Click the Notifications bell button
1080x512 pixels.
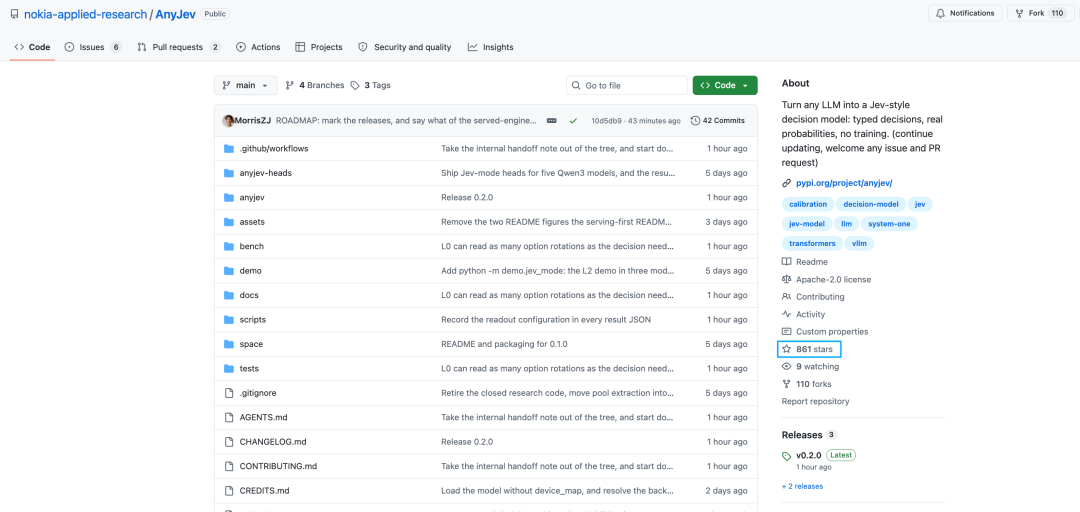tap(965, 13)
